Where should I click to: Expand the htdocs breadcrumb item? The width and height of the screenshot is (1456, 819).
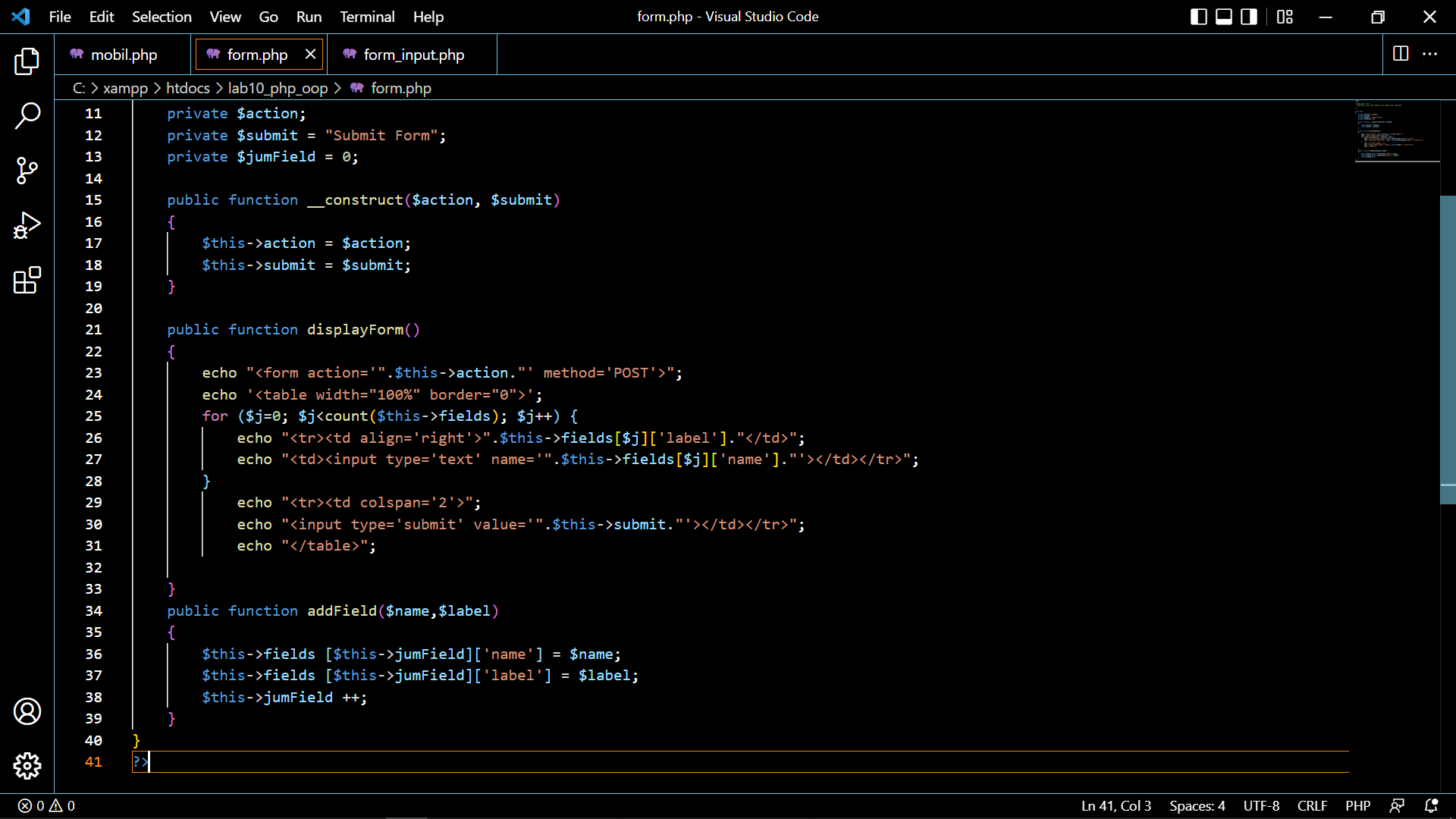[x=187, y=88]
